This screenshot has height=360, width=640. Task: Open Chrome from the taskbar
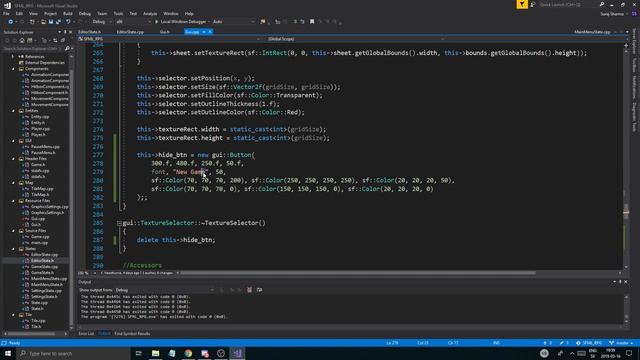[188, 353]
